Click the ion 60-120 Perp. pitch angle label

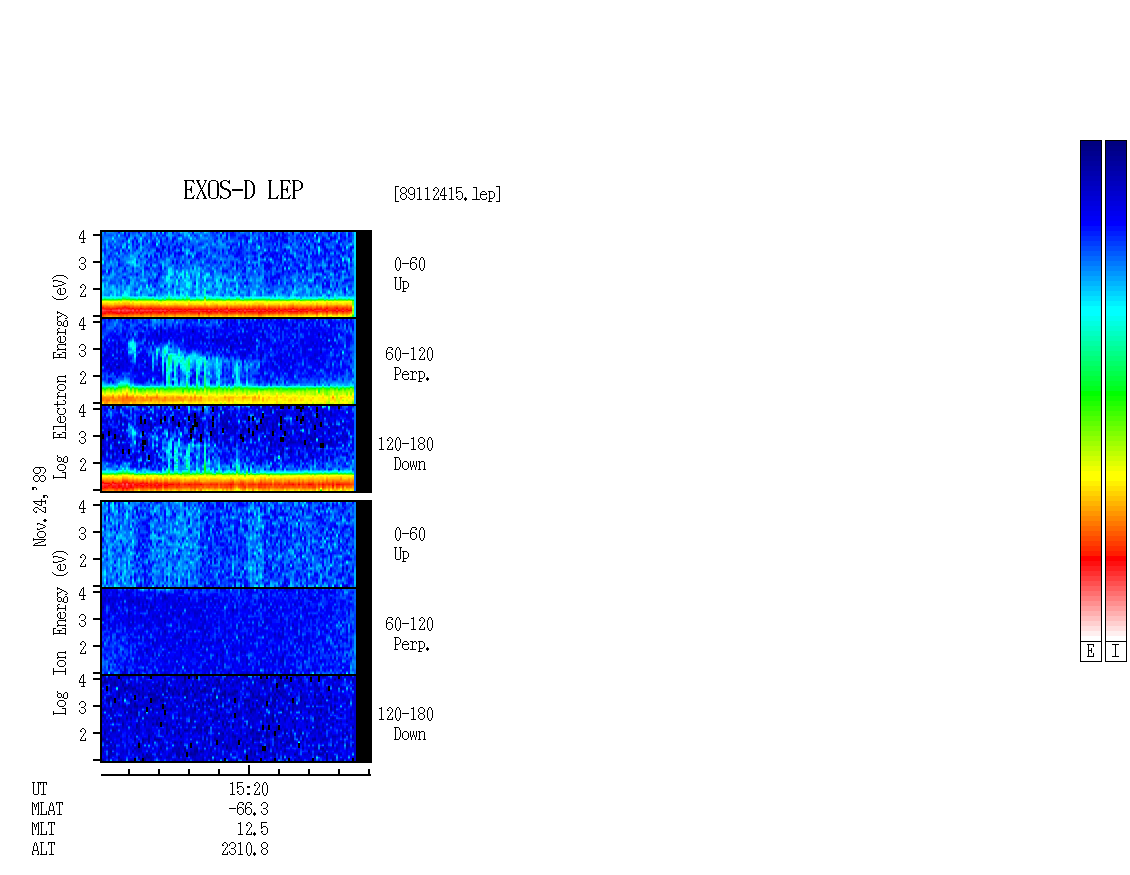click(409, 634)
